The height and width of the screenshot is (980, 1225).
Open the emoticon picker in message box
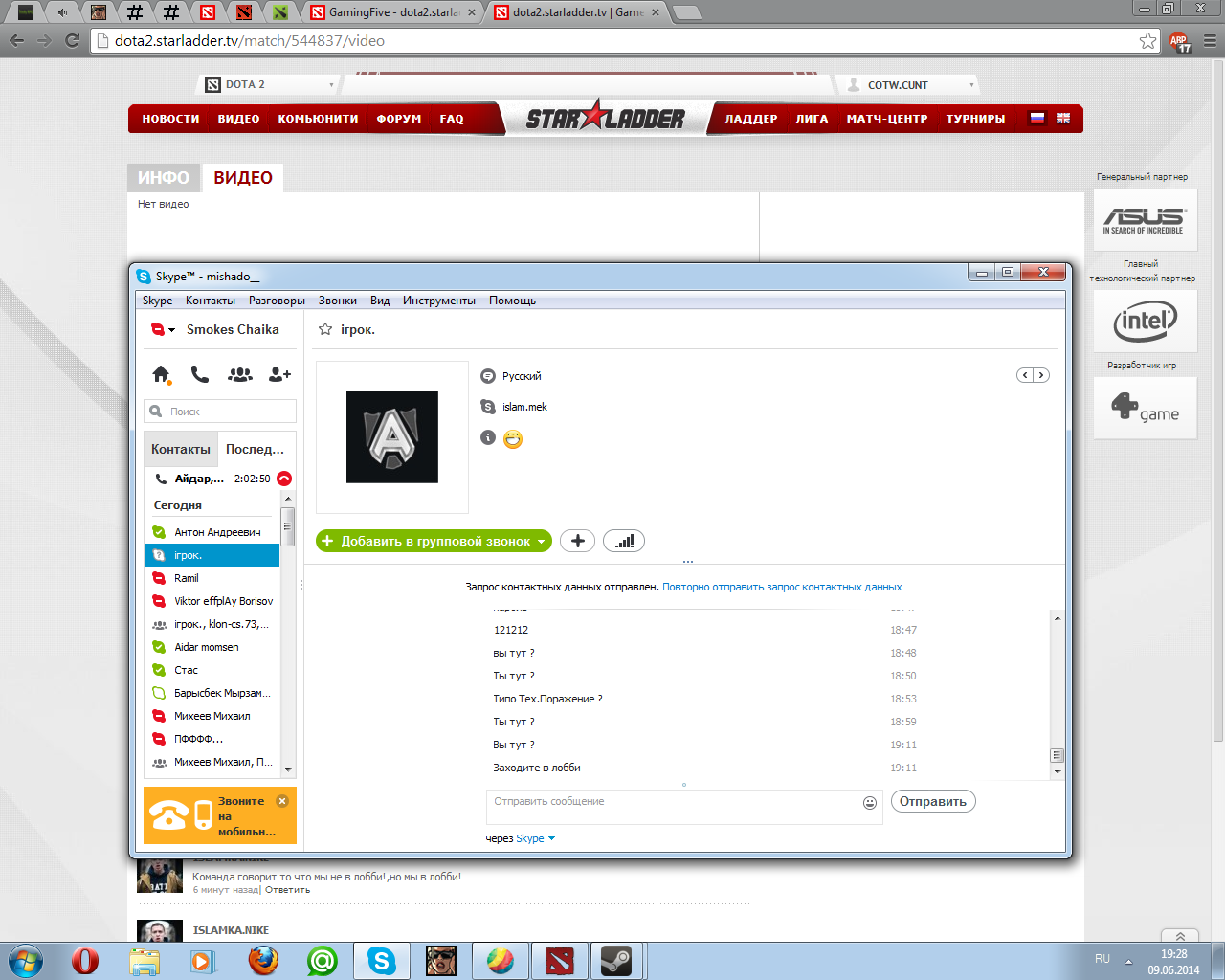[x=870, y=803]
